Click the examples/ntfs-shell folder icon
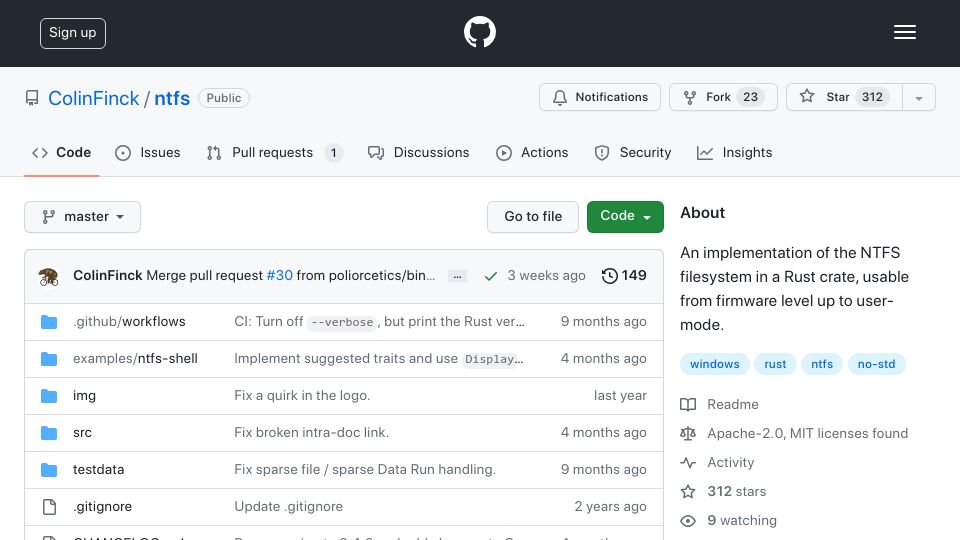 coord(49,359)
